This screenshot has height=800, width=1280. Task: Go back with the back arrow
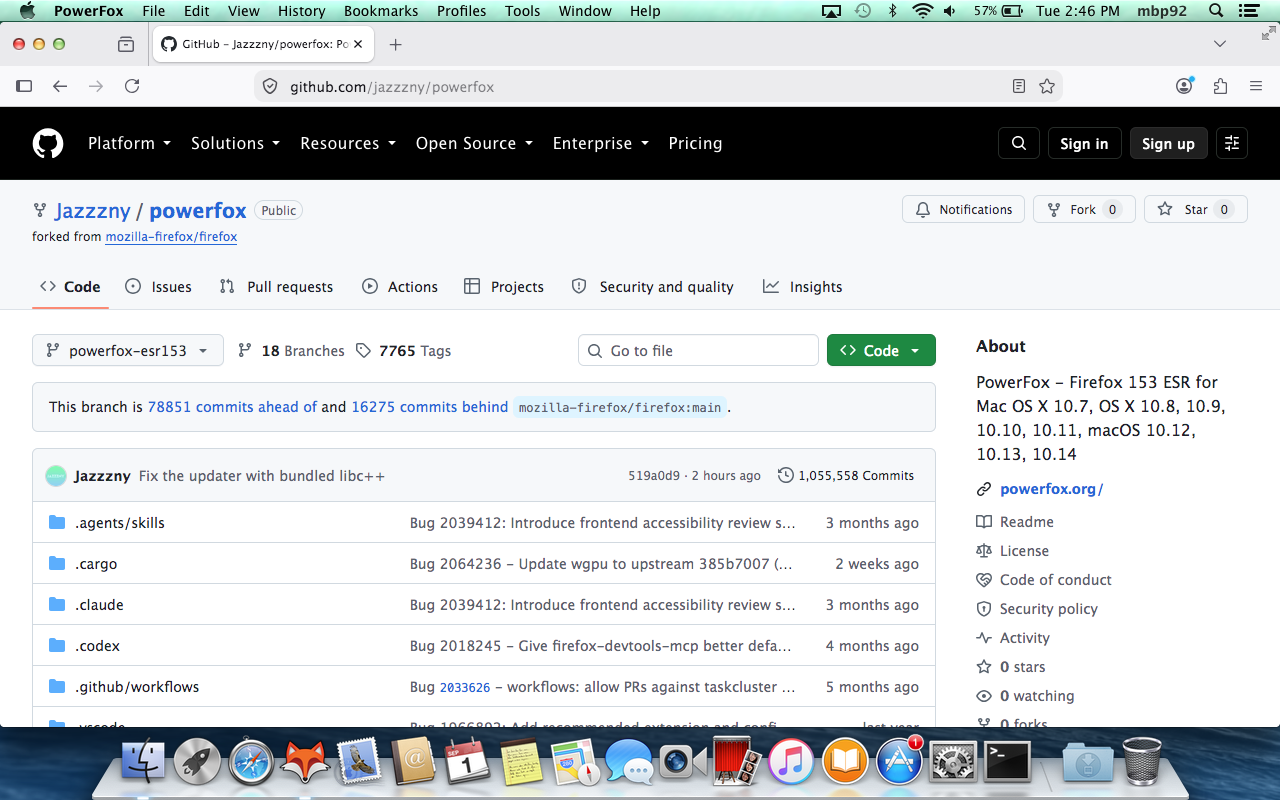[x=60, y=87]
